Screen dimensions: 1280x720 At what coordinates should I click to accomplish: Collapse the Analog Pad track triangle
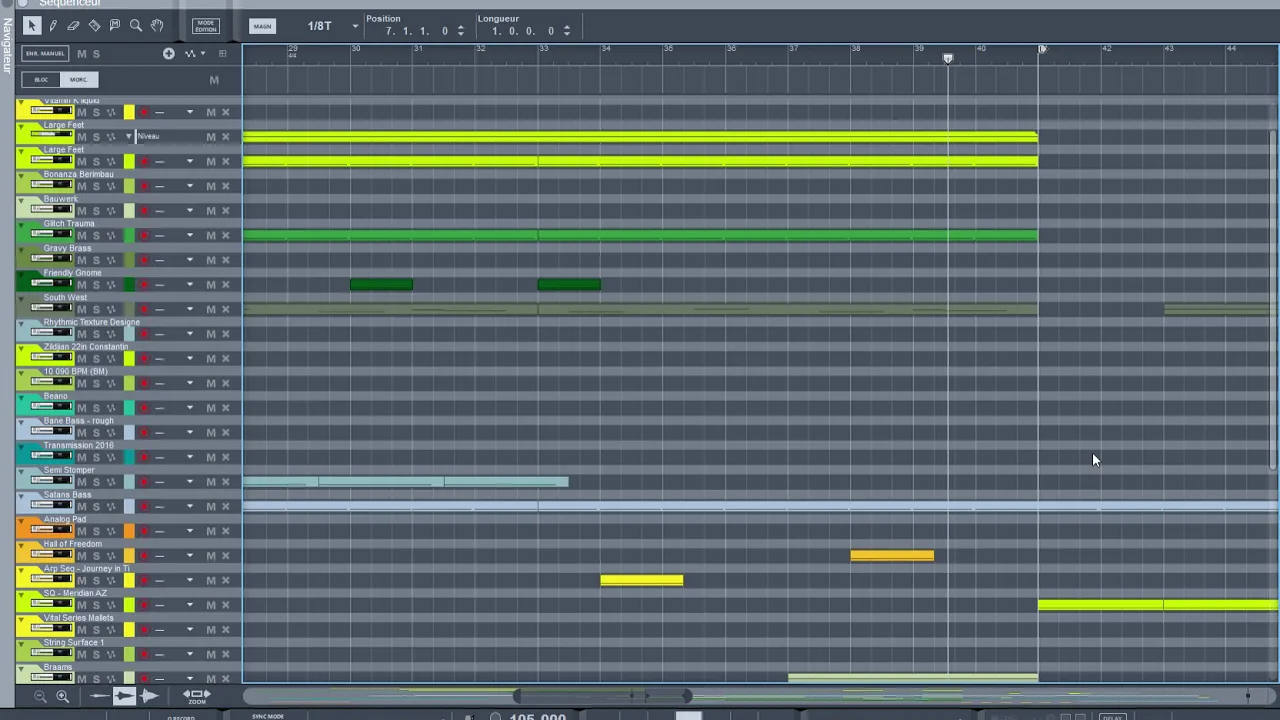(x=21, y=521)
